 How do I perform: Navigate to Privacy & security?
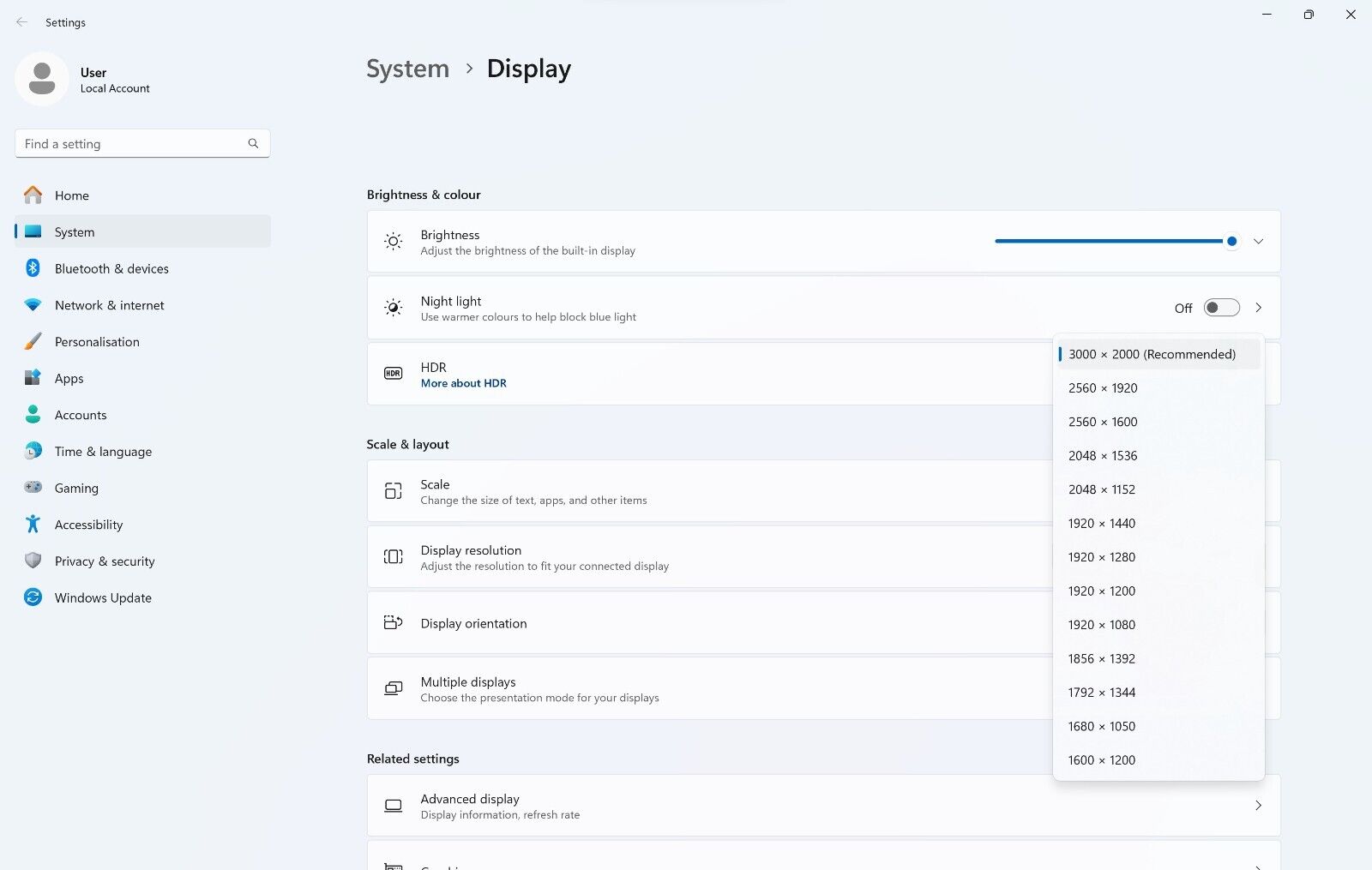142,561
